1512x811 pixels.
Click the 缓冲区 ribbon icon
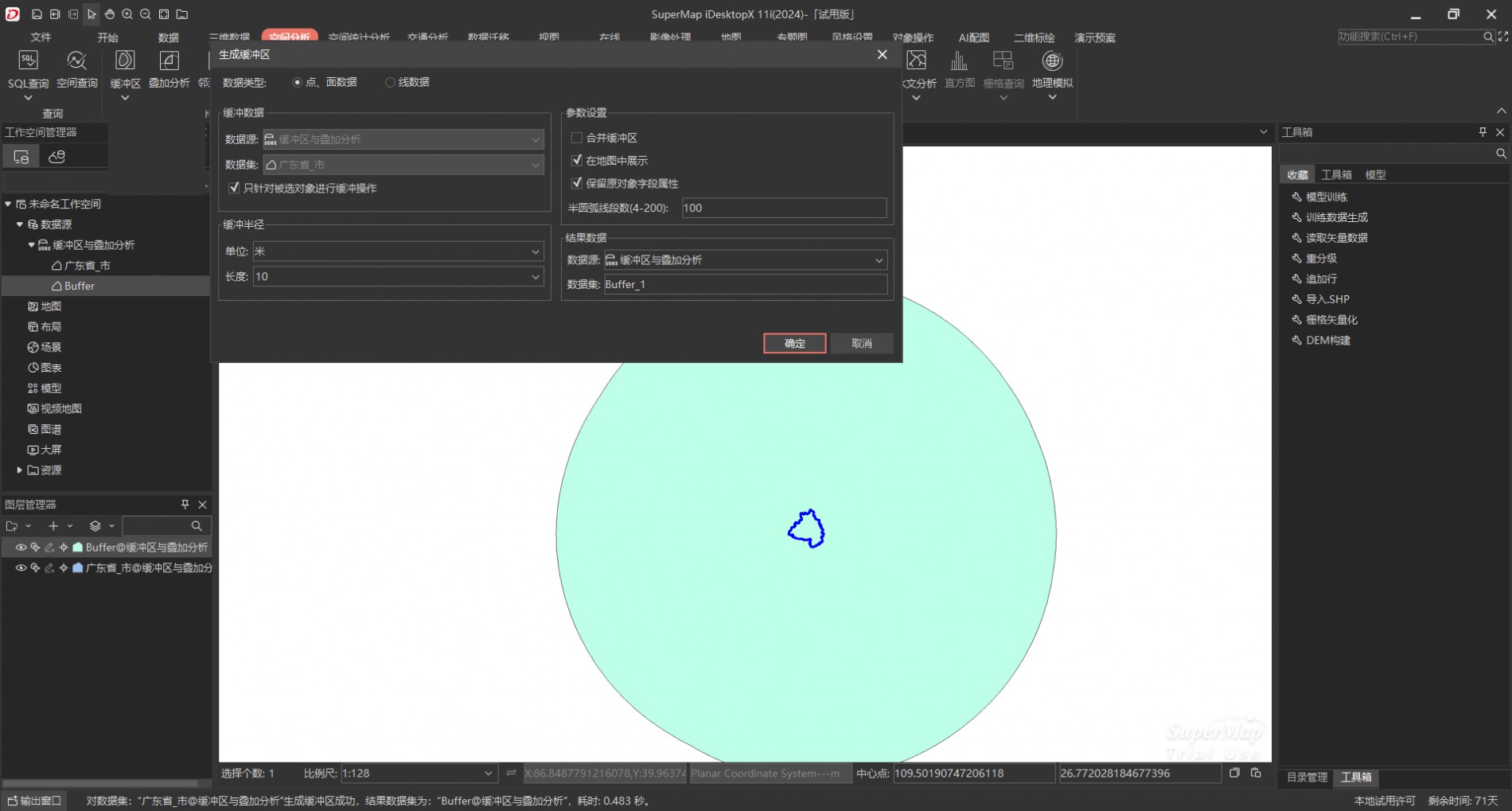point(125,61)
